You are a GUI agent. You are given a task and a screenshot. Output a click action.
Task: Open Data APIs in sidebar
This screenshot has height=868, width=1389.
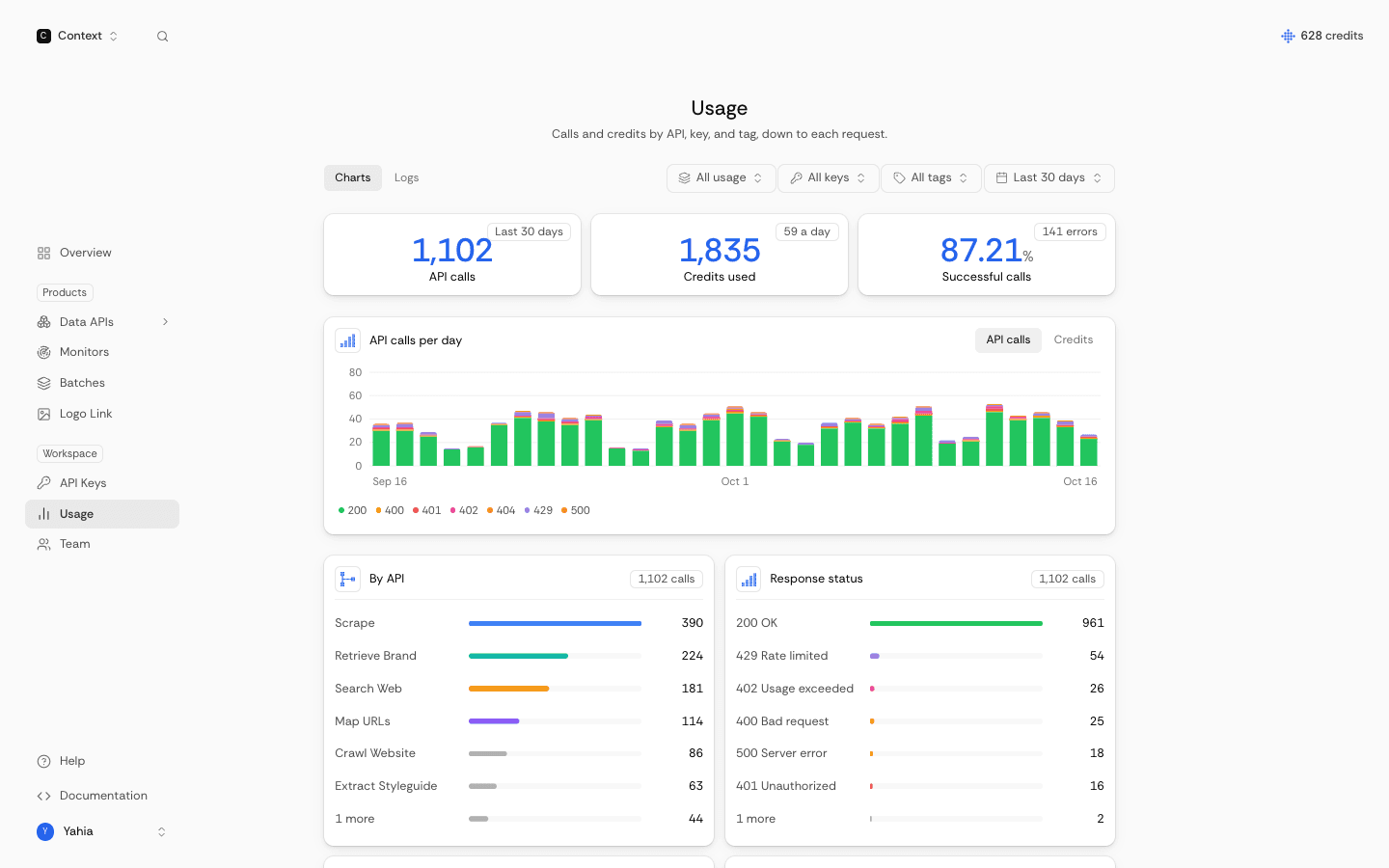[102, 322]
